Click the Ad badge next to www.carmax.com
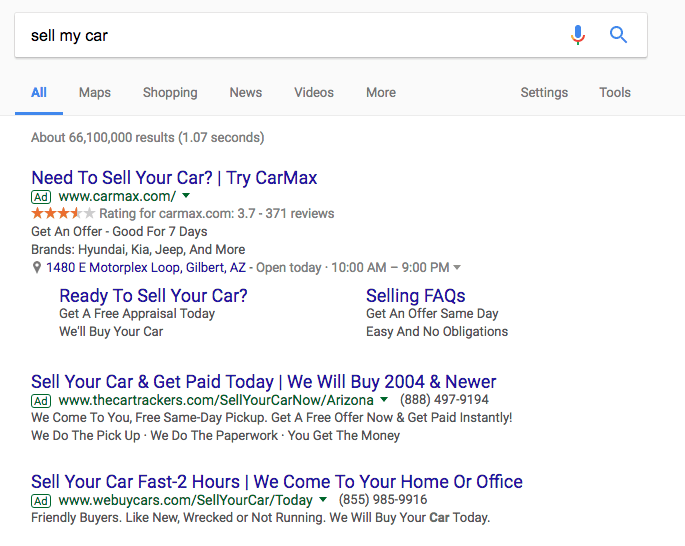 (x=41, y=197)
